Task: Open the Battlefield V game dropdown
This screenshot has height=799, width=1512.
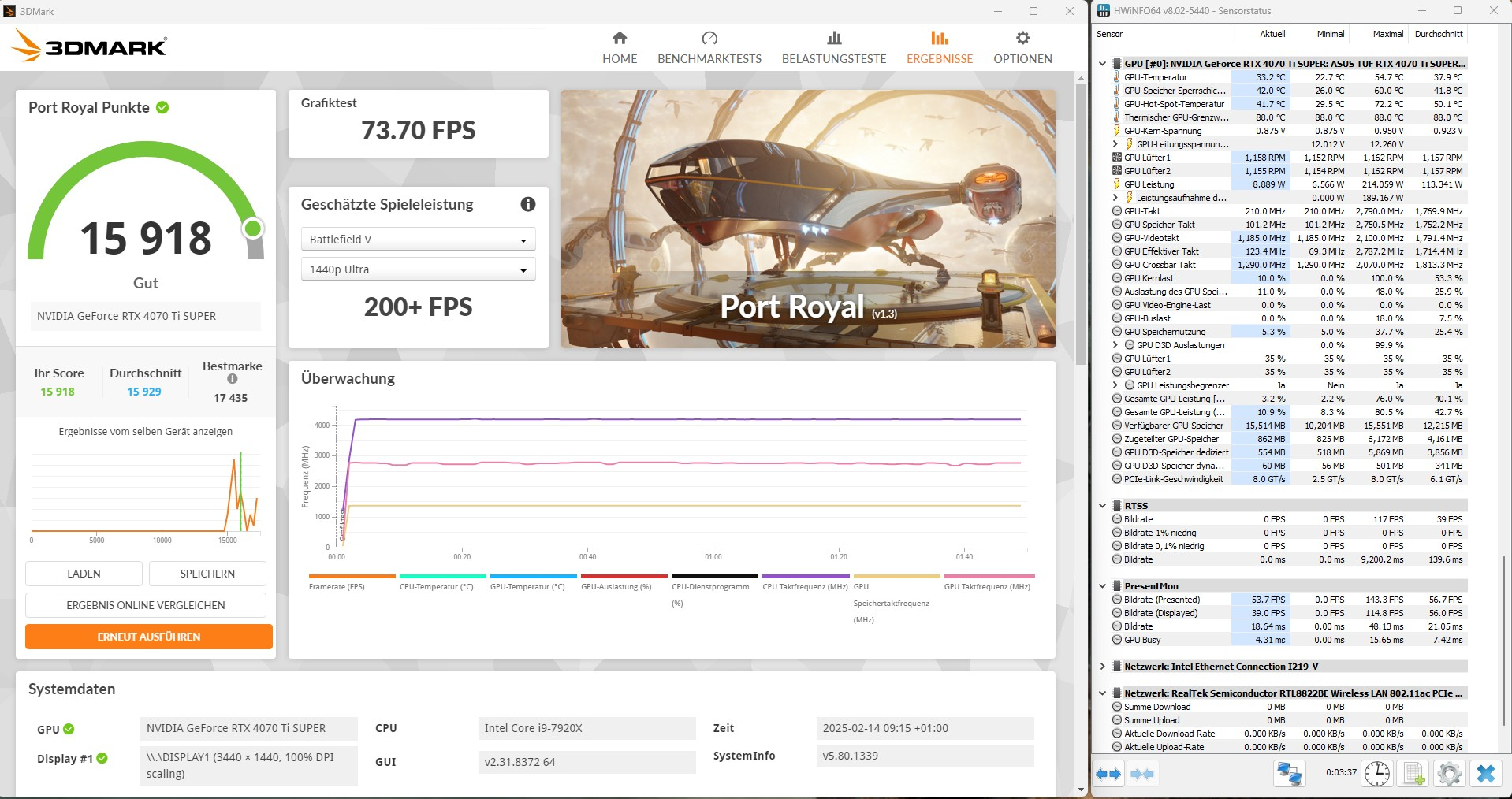Action: click(419, 240)
